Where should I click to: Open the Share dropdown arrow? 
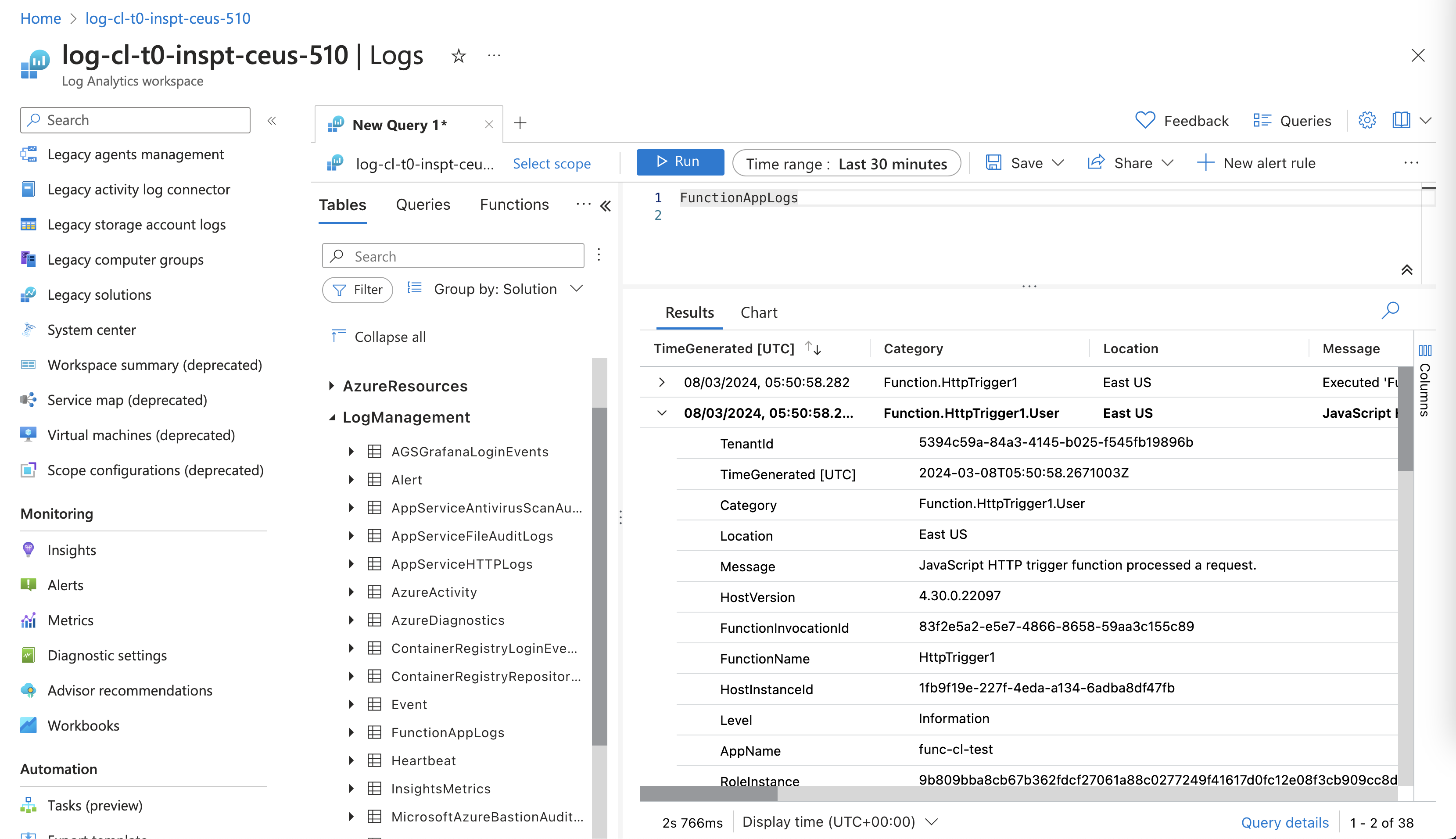pyautogui.click(x=1167, y=163)
